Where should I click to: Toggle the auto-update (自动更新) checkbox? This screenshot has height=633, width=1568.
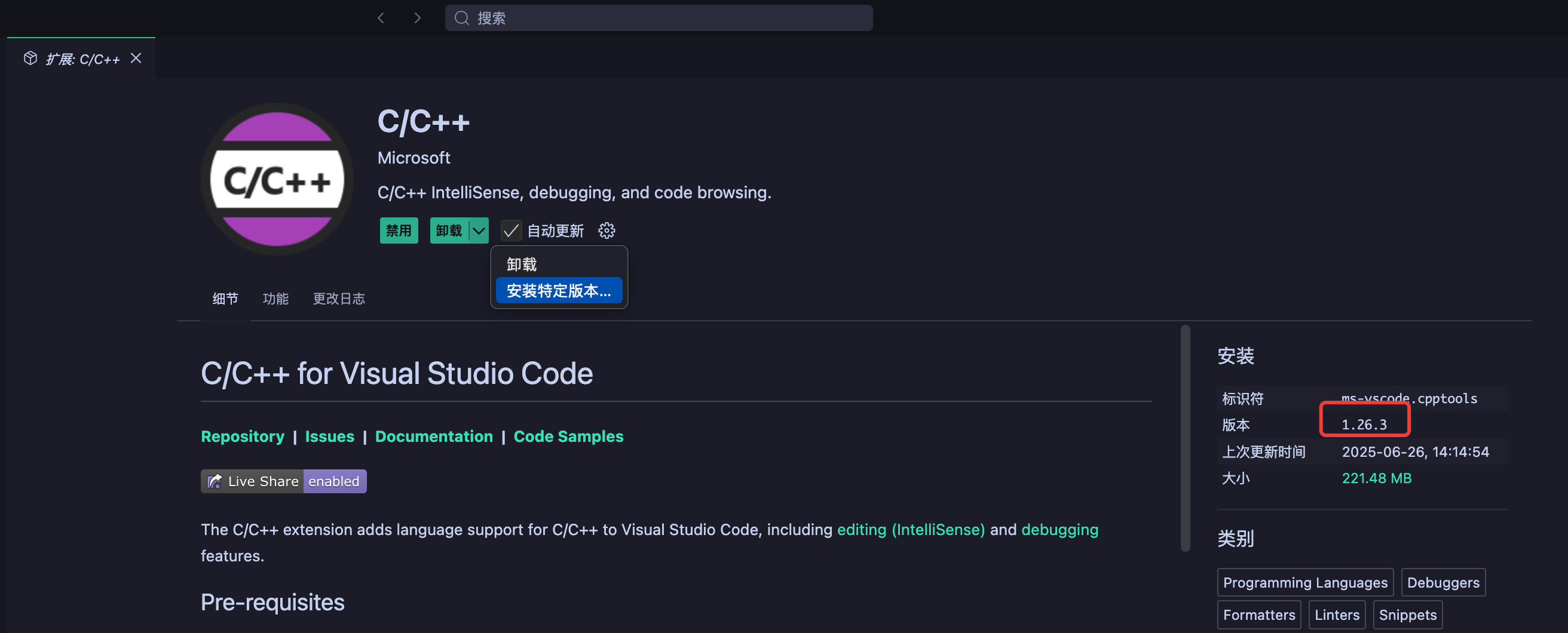tap(511, 231)
